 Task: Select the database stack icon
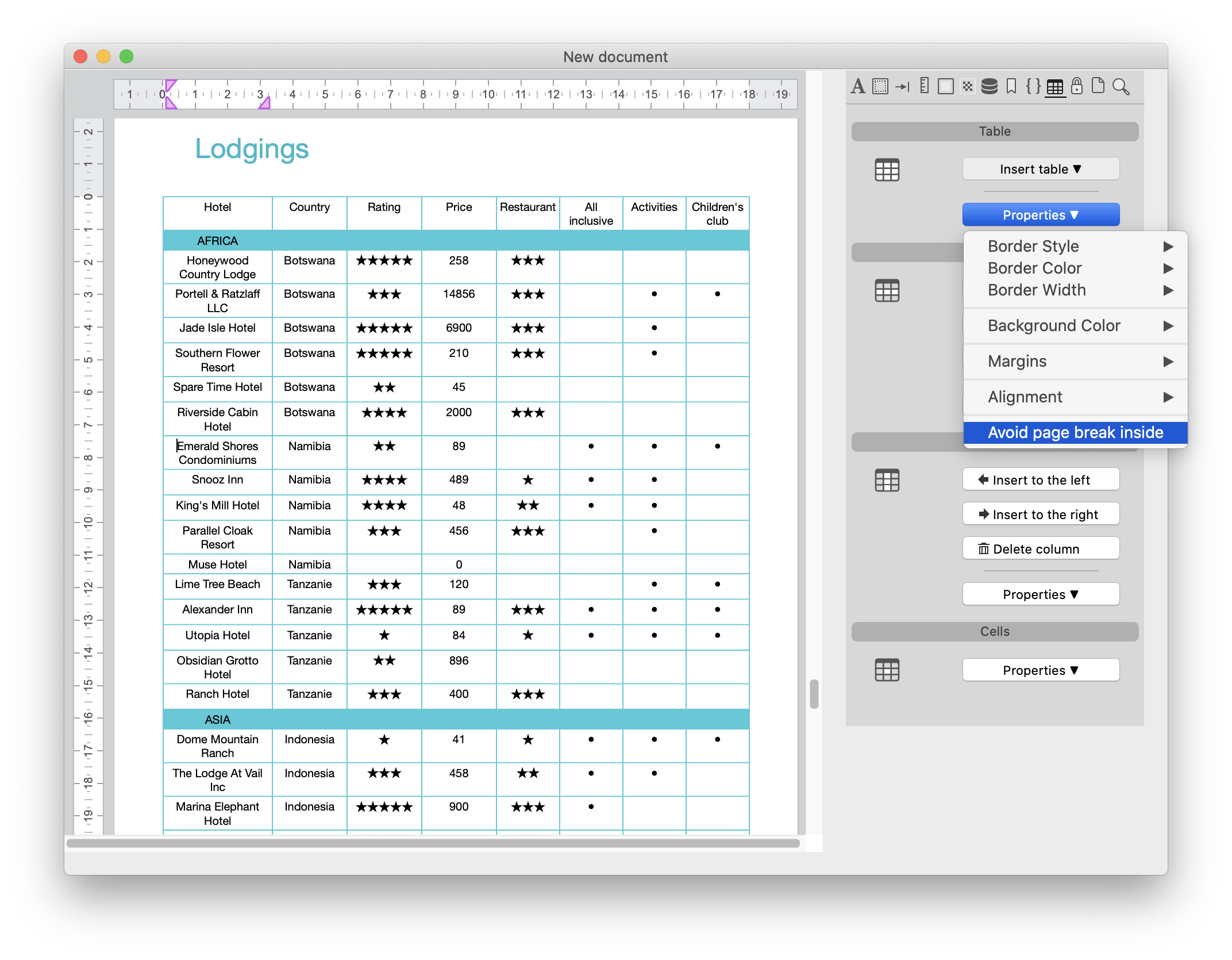point(989,87)
